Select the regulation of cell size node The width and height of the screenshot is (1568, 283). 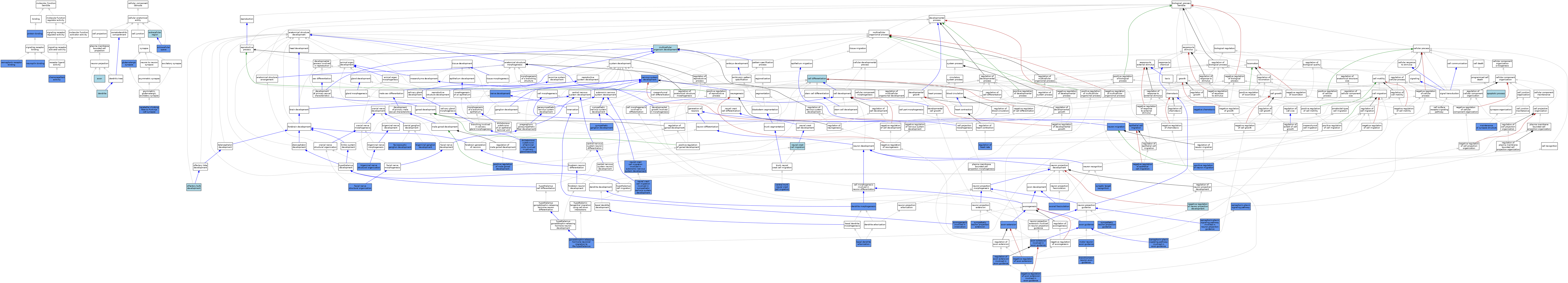click(1290, 110)
